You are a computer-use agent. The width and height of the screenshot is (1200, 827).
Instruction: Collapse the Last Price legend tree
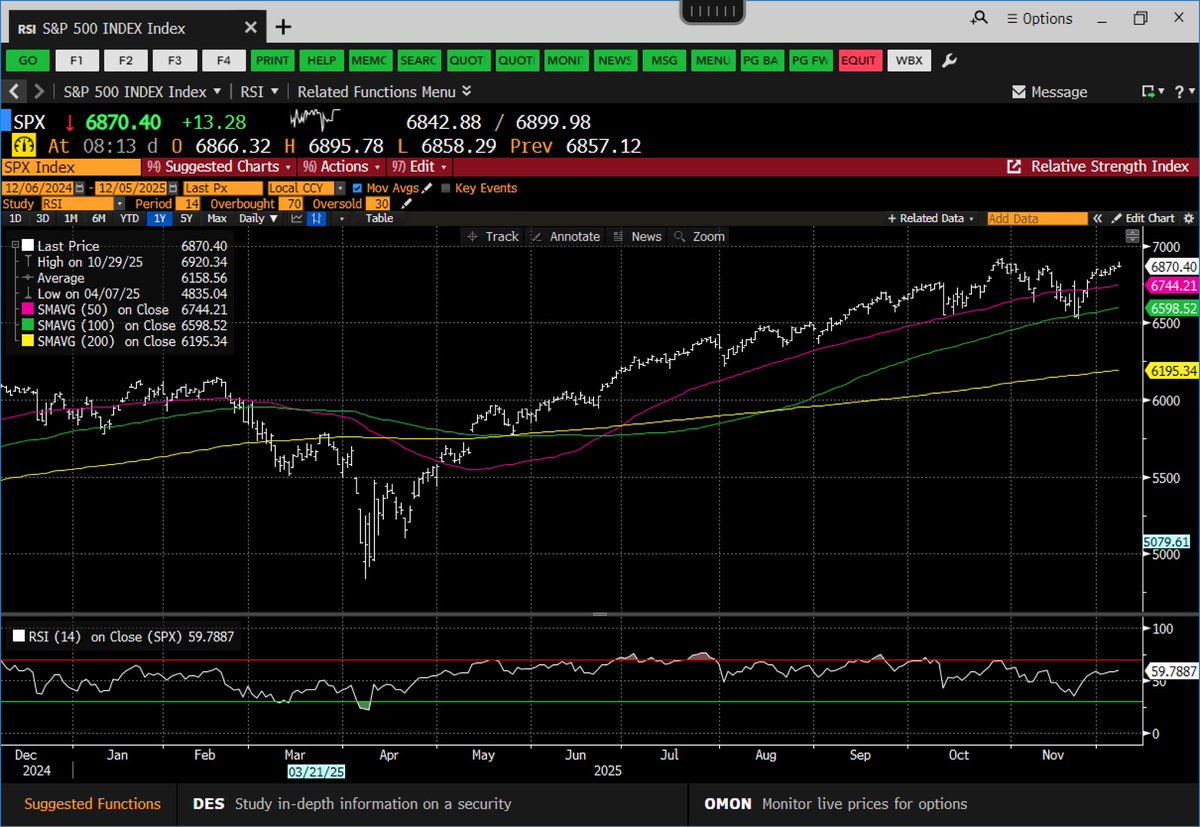pos(15,246)
